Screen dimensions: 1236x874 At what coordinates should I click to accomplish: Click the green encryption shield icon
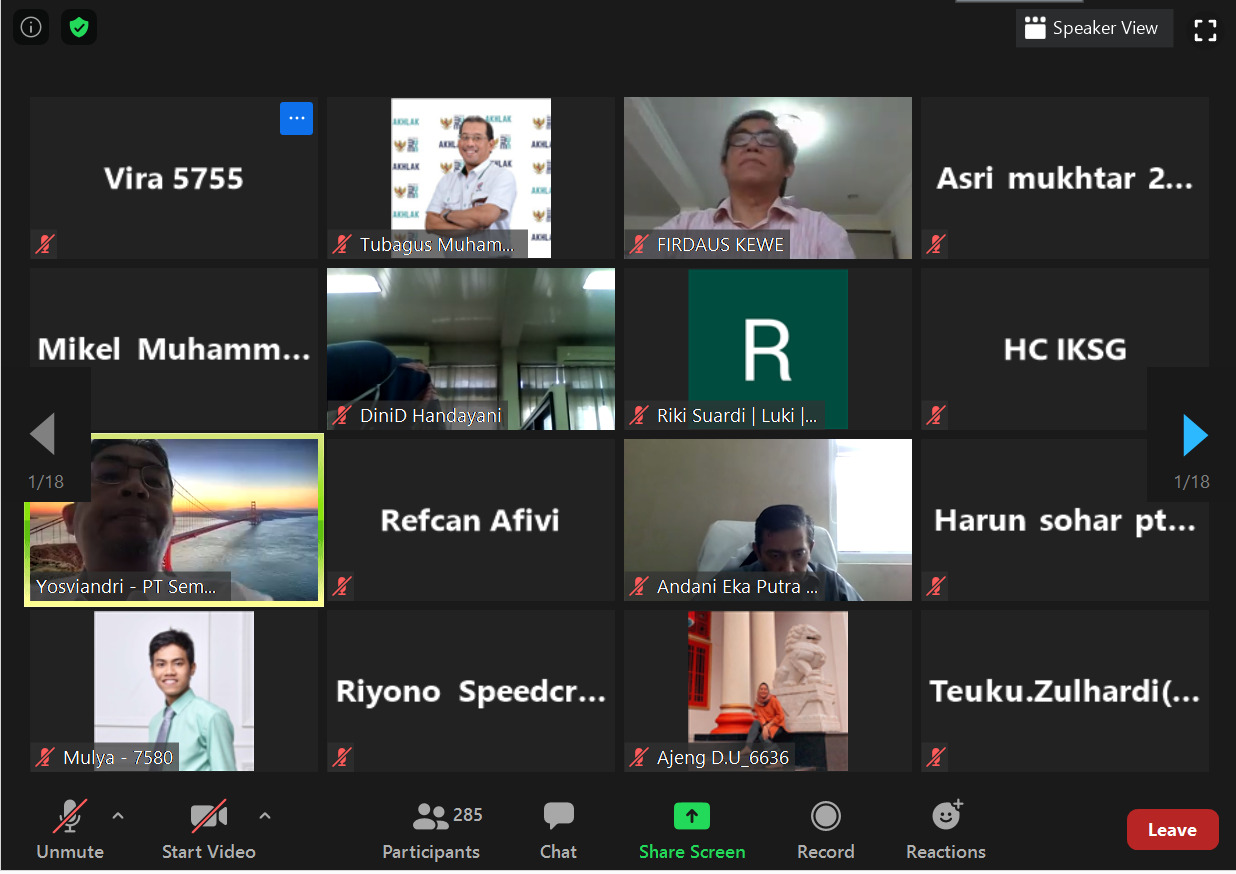[x=79, y=28]
